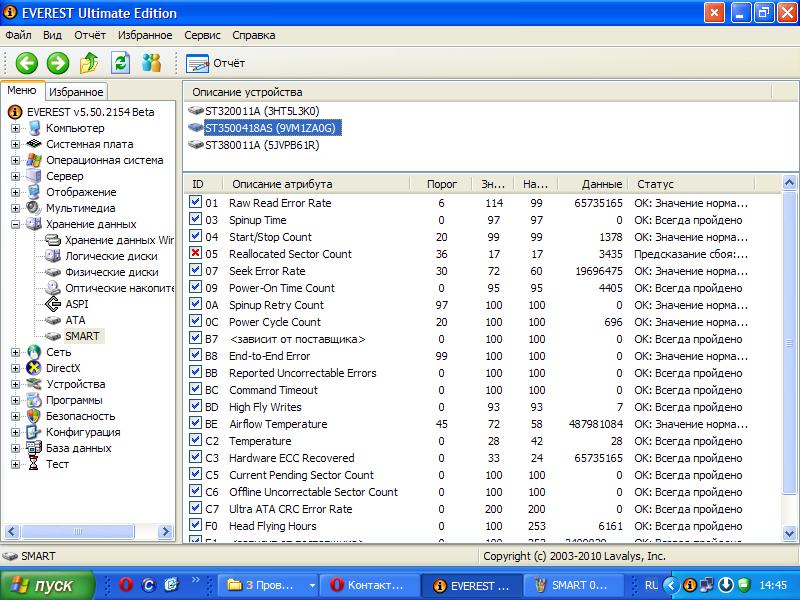The image size is (800, 600).
Task: Select ATA item in the tree
Action: click(x=75, y=320)
